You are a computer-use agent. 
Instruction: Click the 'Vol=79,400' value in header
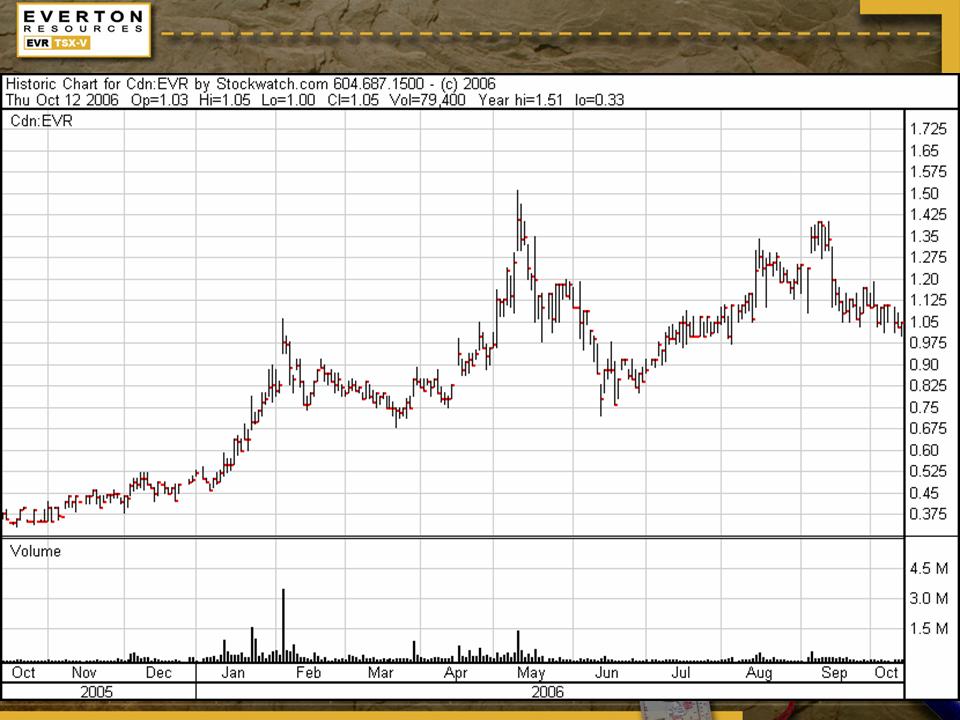(x=427, y=100)
